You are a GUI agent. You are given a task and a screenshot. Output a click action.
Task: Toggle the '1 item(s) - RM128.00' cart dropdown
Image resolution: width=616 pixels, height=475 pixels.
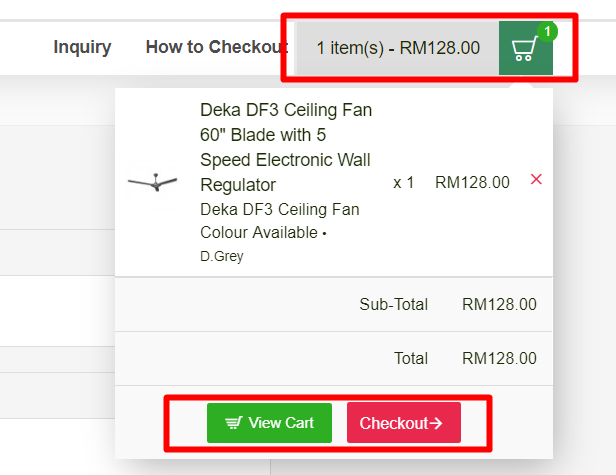click(x=398, y=48)
